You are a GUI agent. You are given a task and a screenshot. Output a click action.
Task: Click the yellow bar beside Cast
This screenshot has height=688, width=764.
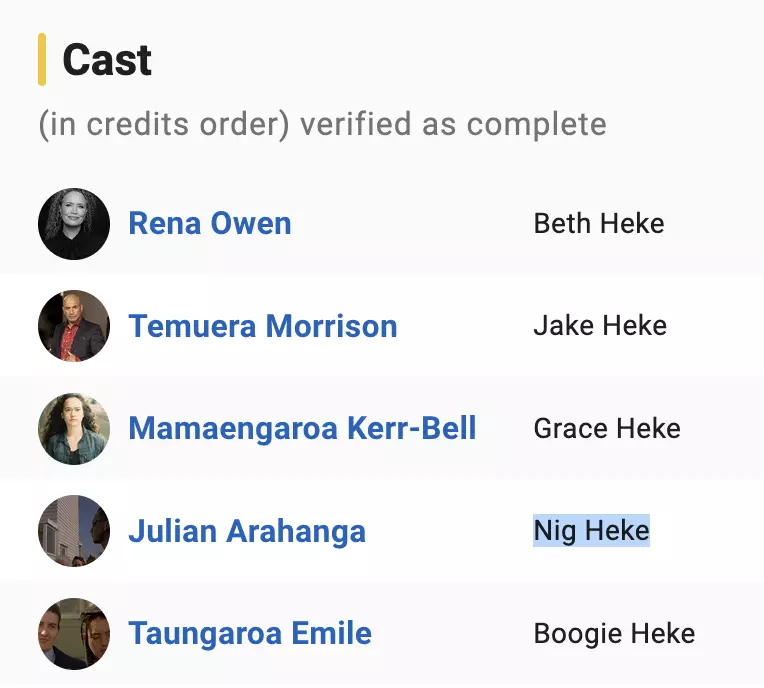pos(42,60)
